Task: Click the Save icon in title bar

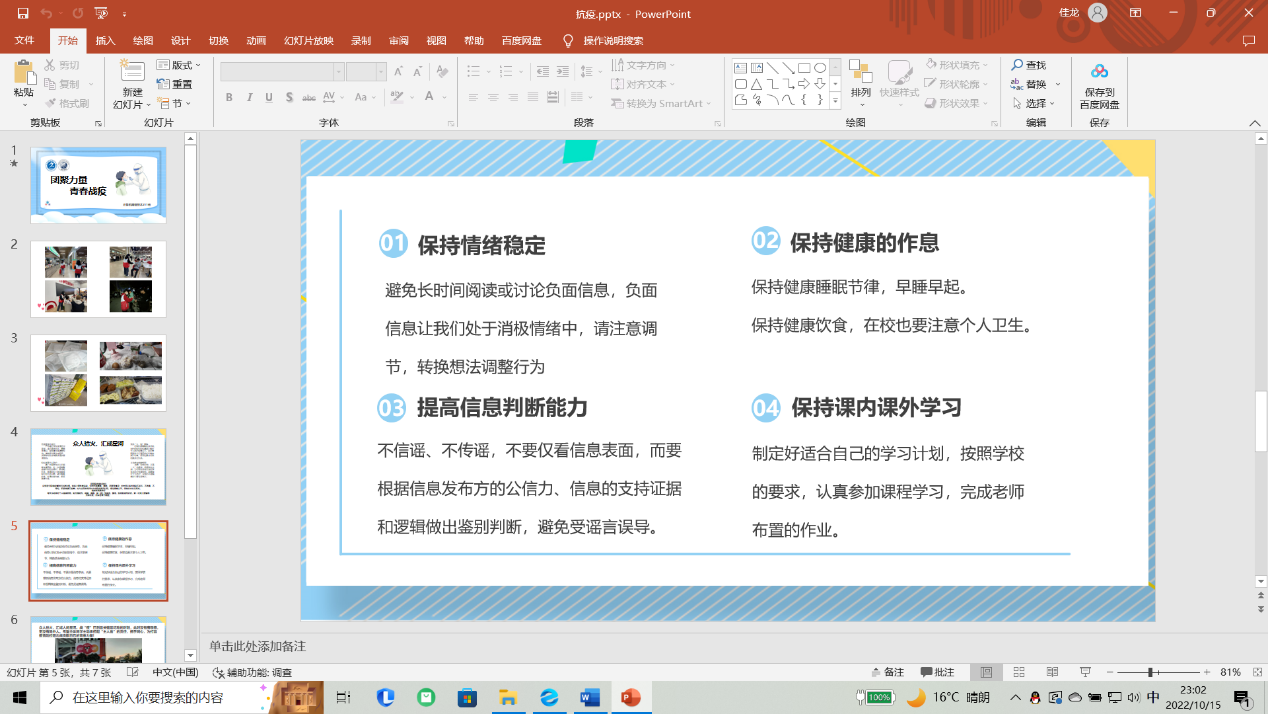Action: click(x=23, y=14)
